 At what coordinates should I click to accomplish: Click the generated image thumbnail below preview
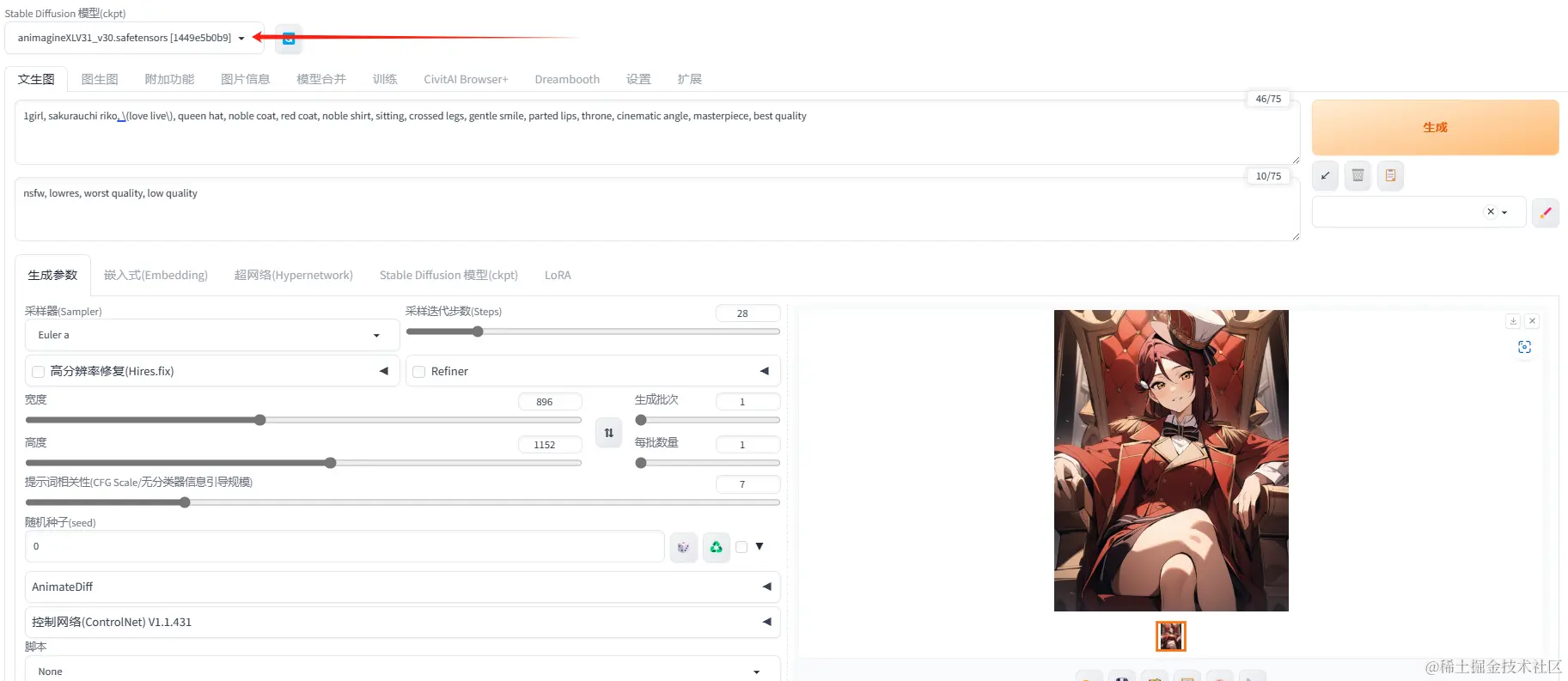click(x=1171, y=636)
